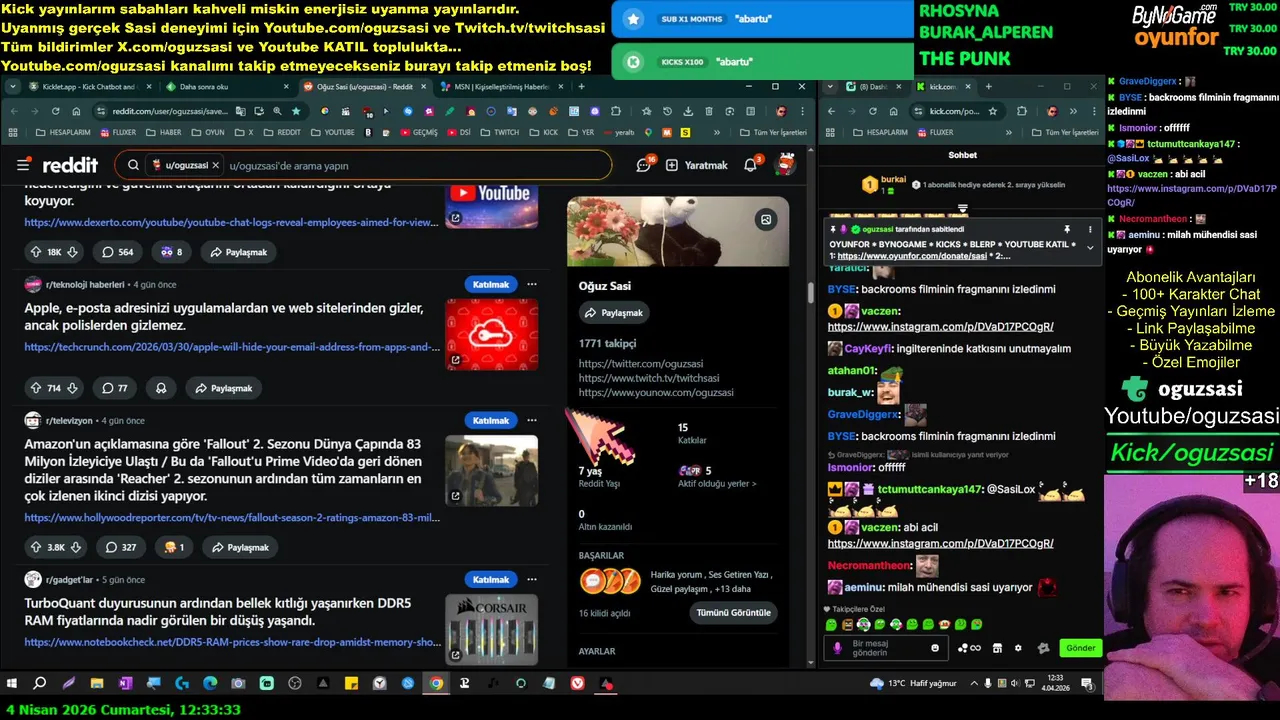Image resolution: width=1280 pixels, height=720 pixels.
Task: Open the red cloud Apple post thumbnail
Action: tap(491, 334)
